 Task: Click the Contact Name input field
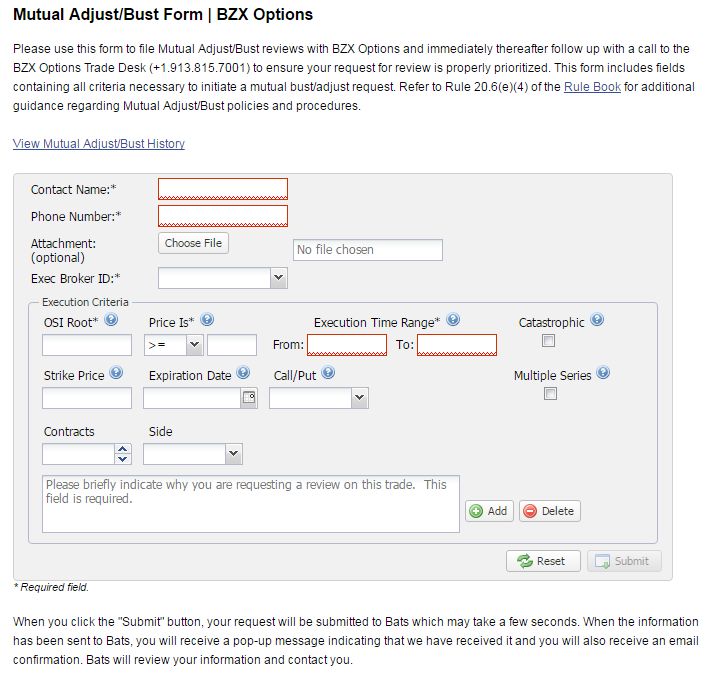223,189
